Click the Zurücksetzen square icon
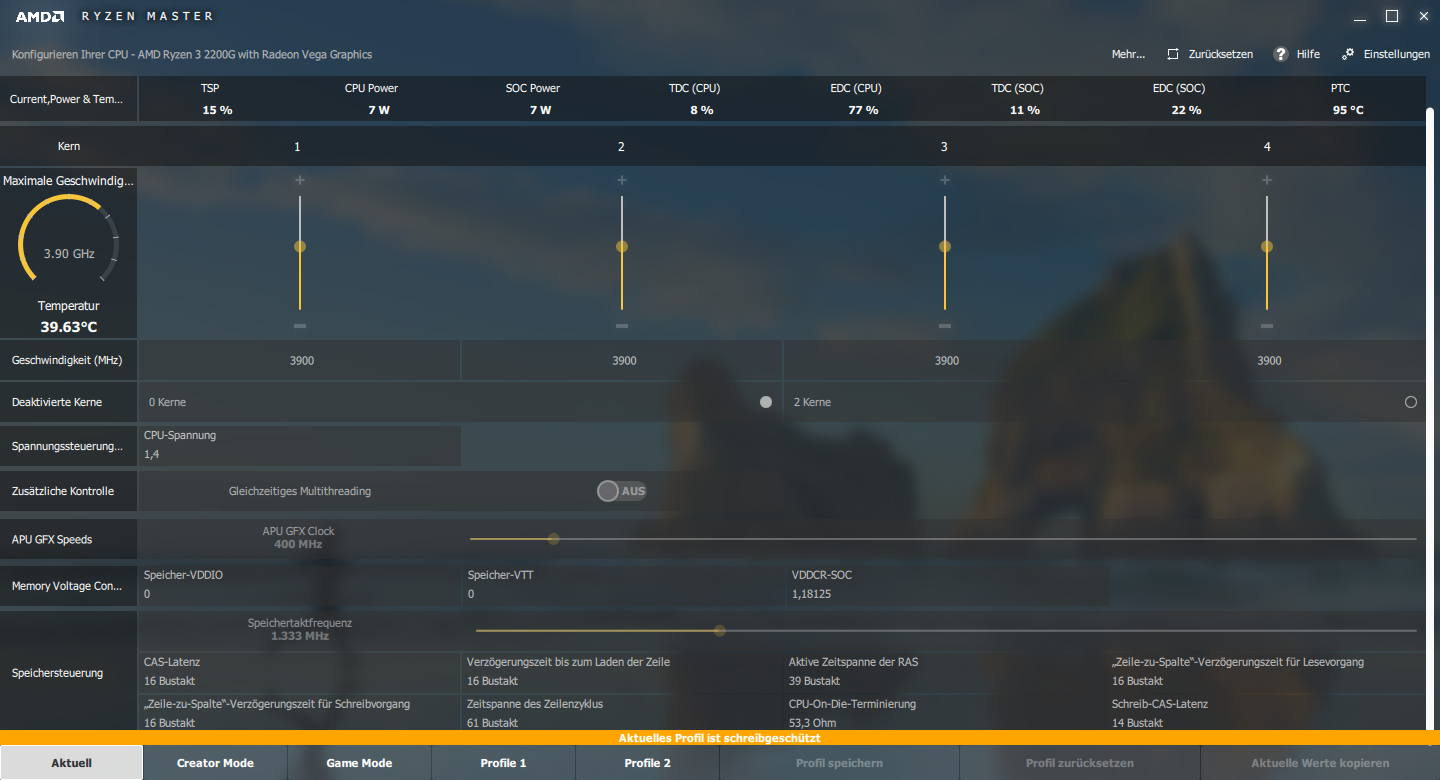 1173,54
